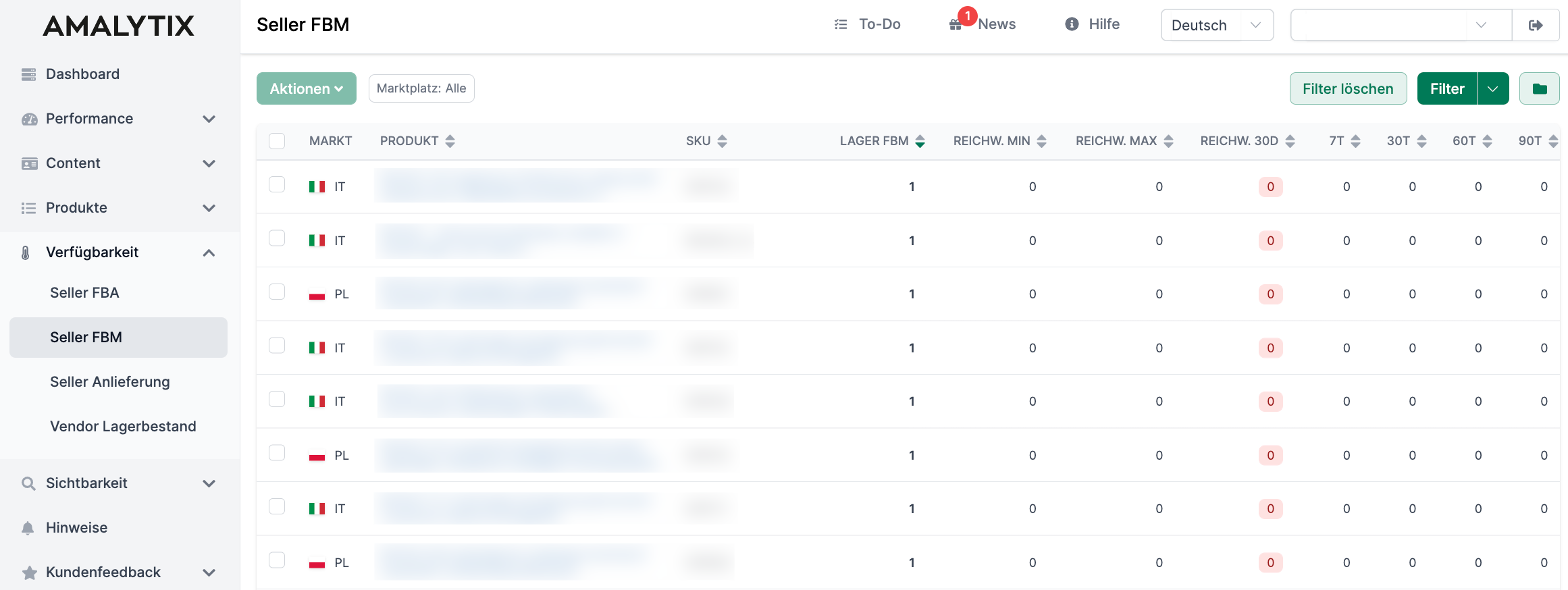Expand the Content menu chevron
This screenshot has height=590, width=1568.
(x=209, y=163)
